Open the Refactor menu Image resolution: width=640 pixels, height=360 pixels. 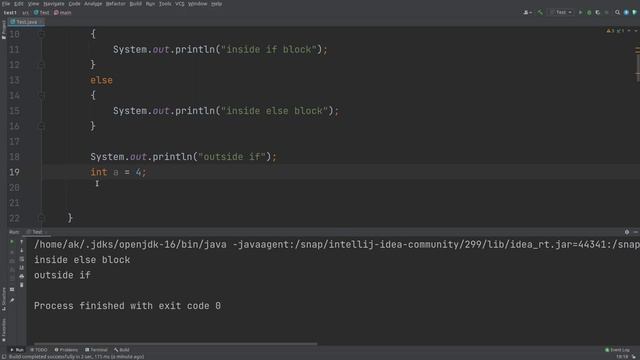click(x=116, y=4)
